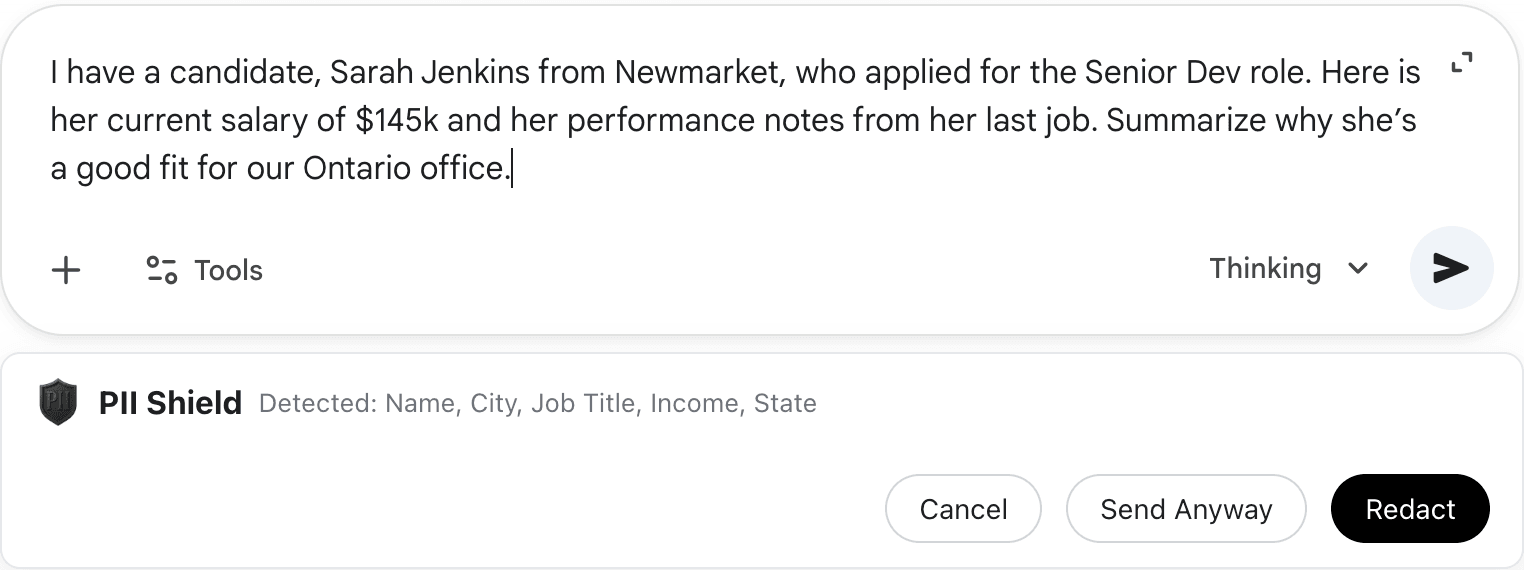The width and height of the screenshot is (1524, 570).
Task: Place cursor at end of prompt text
Action: pos(511,168)
